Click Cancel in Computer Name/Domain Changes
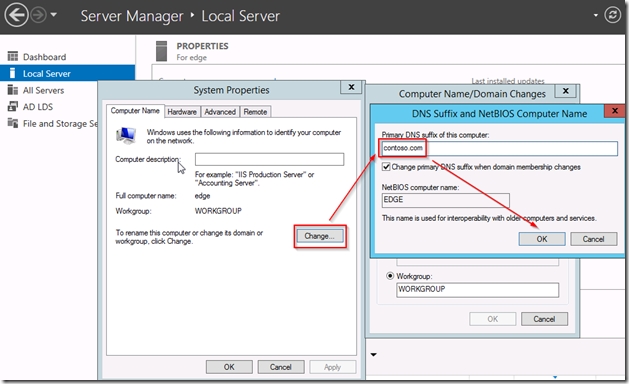The width and height of the screenshot is (629, 384). 544,319
